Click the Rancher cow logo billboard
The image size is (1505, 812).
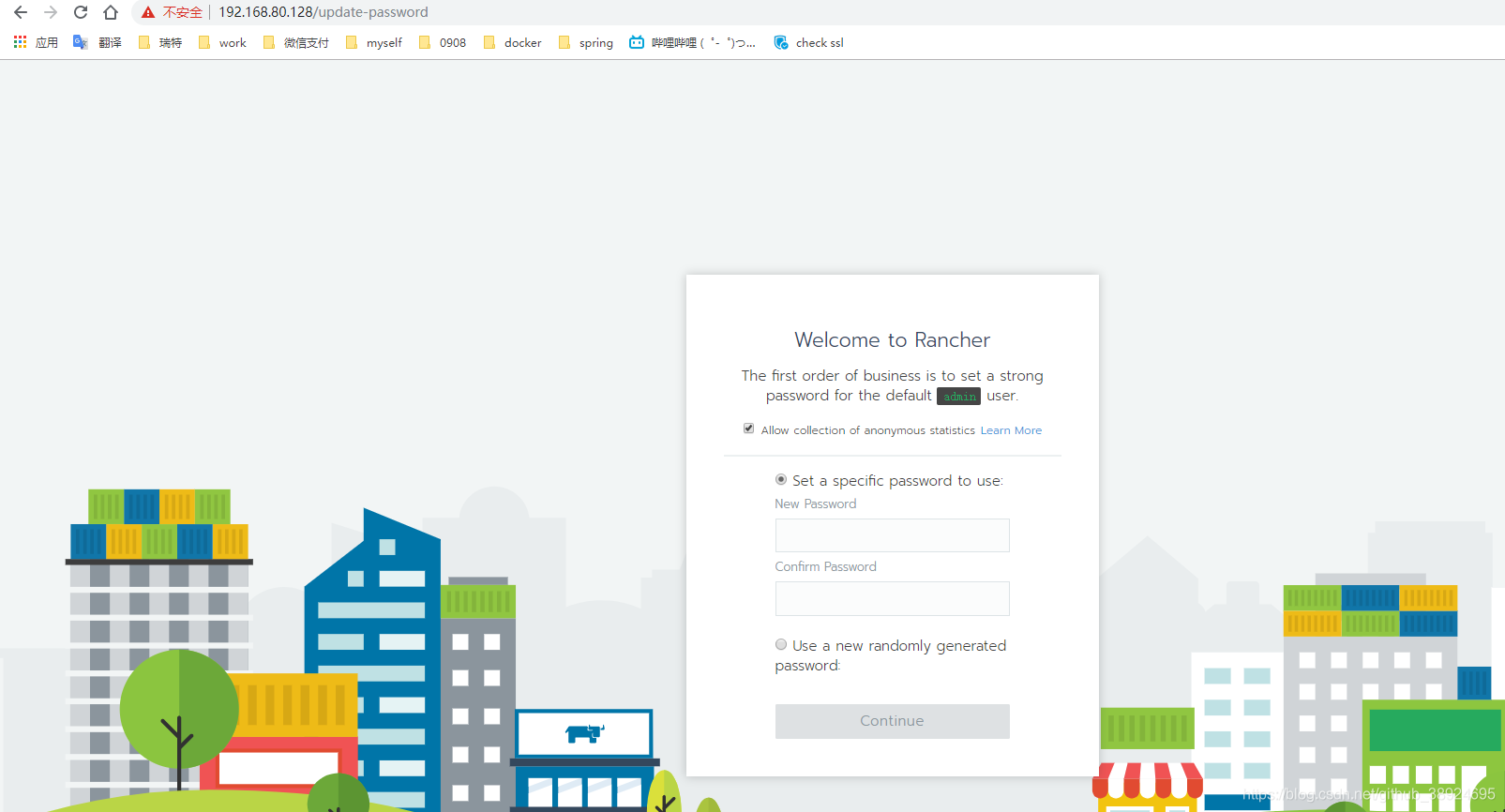[x=583, y=733]
